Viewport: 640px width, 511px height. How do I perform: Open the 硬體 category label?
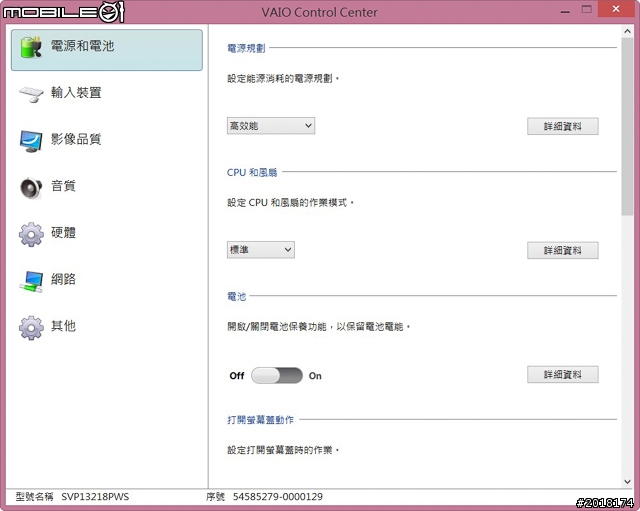click(63, 232)
